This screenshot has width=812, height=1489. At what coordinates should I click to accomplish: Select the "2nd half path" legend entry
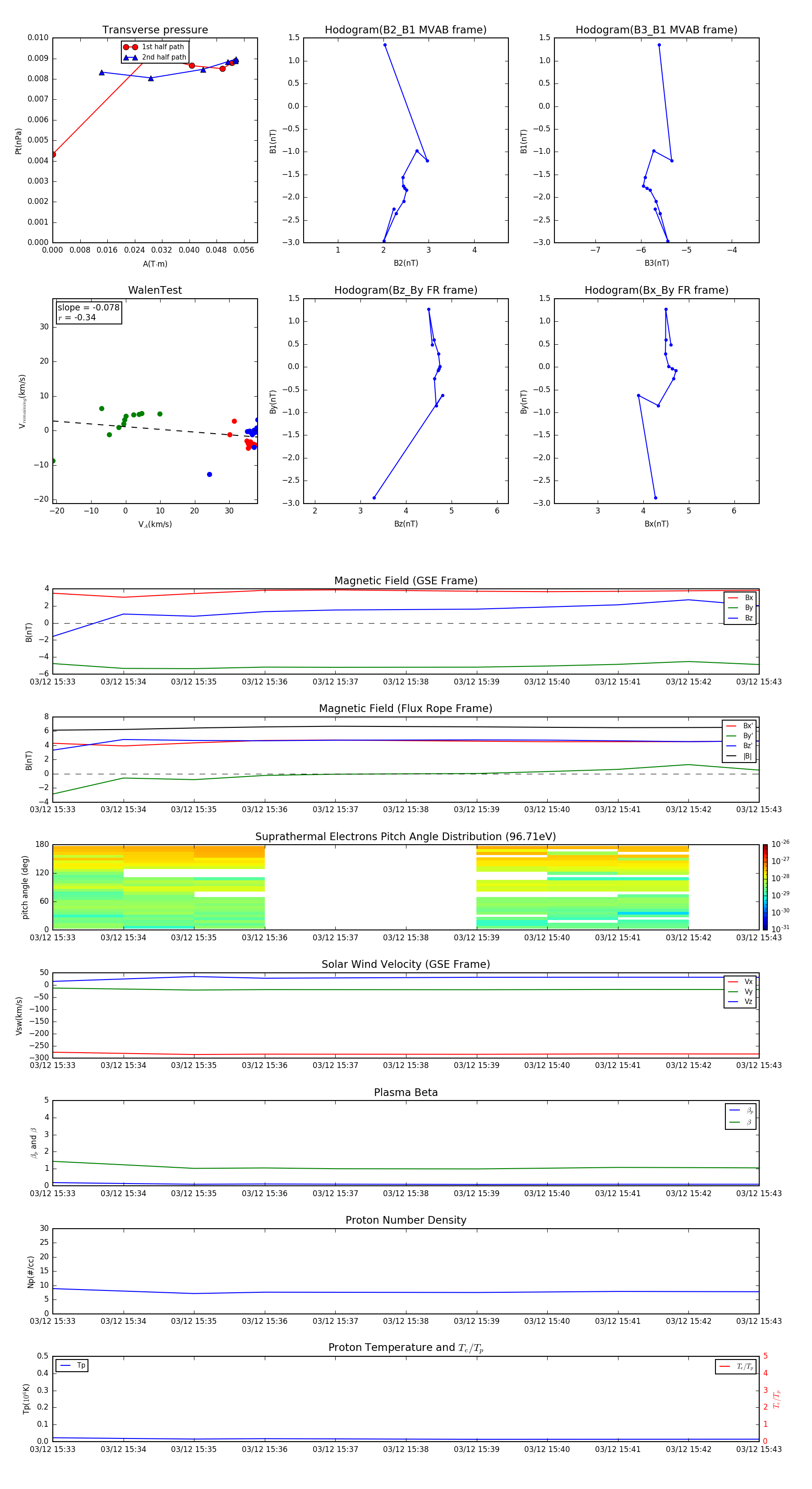pyautogui.click(x=155, y=57)
